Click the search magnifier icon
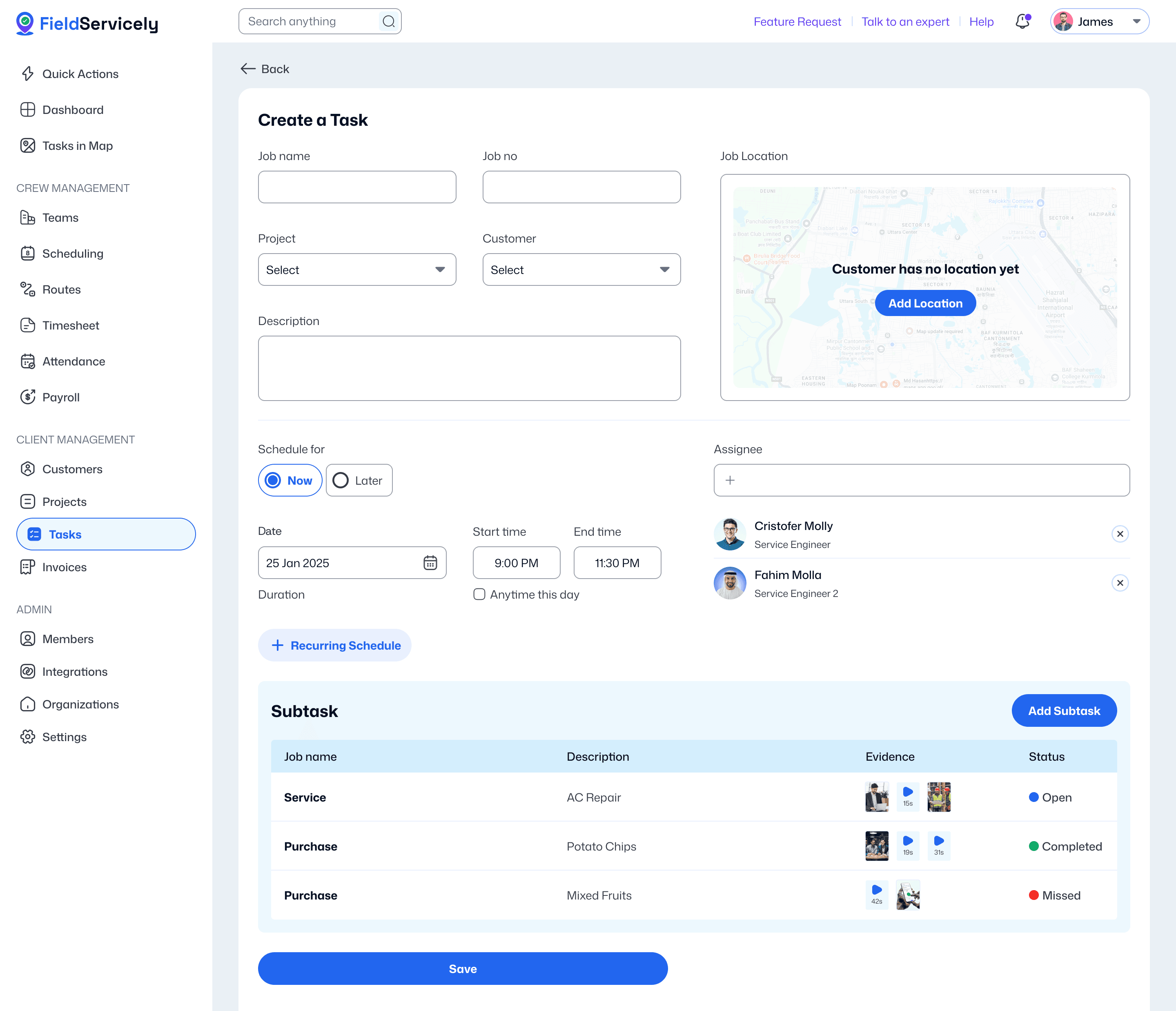Image resolution: width=1176 pixels, height=1011 pixels. 389,22
